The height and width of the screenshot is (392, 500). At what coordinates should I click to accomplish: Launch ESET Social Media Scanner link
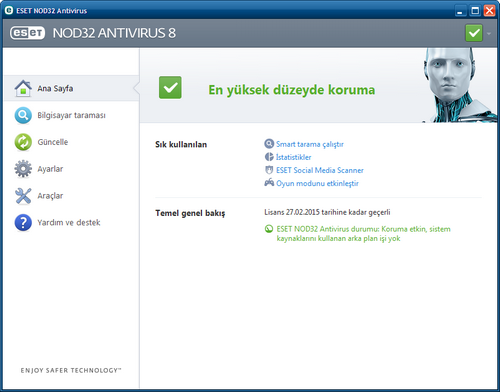tap(320, 170)
